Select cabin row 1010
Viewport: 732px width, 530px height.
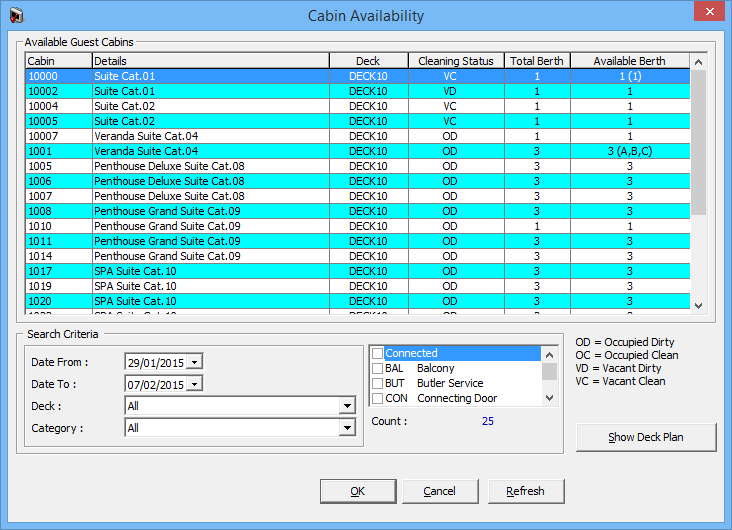coord(358,226)
